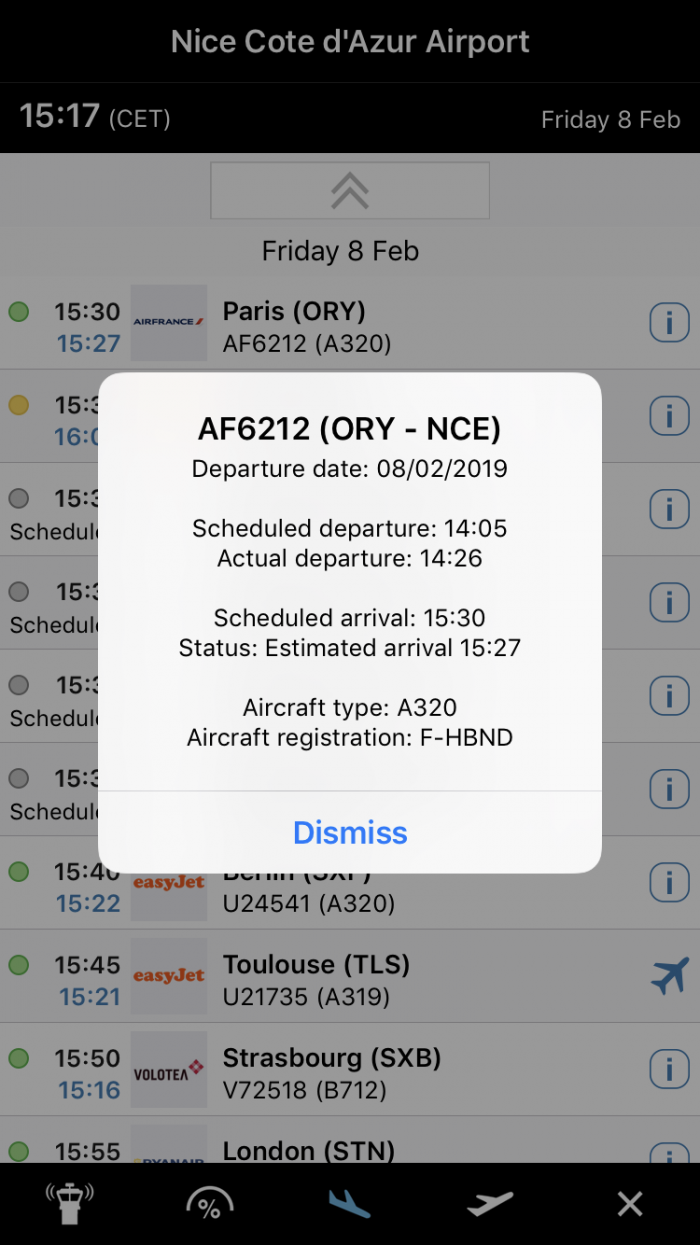The height and width of the screenshot is (1245, 700).
Task: Dismiss the AF6212 flight details popup
Action: (350, 833)
